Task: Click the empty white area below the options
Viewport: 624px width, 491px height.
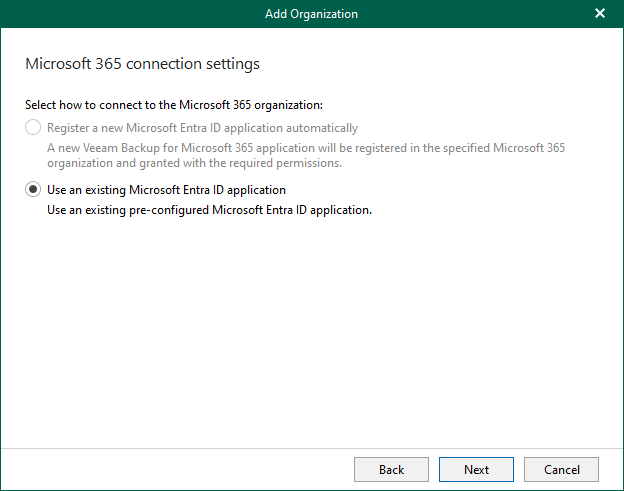Action: click(x=311, y=330)
